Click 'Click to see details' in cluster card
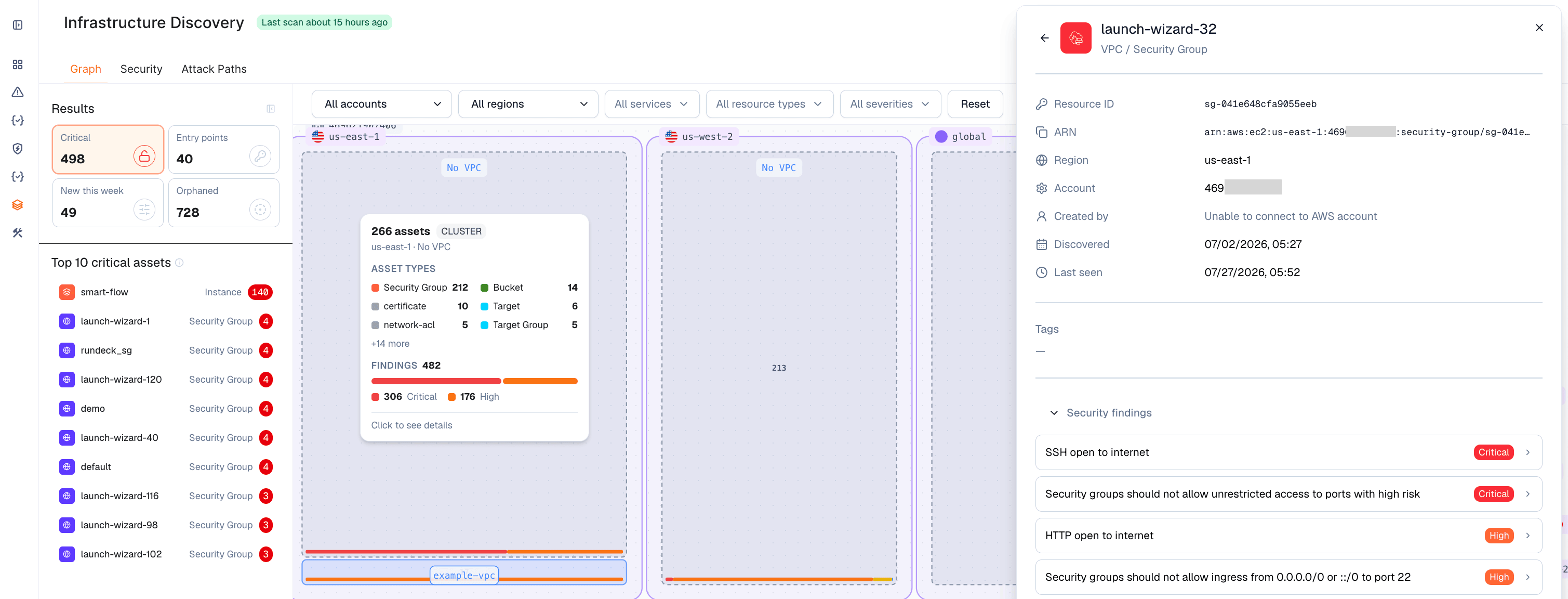Screen dimensions: 1568x599 411,425
